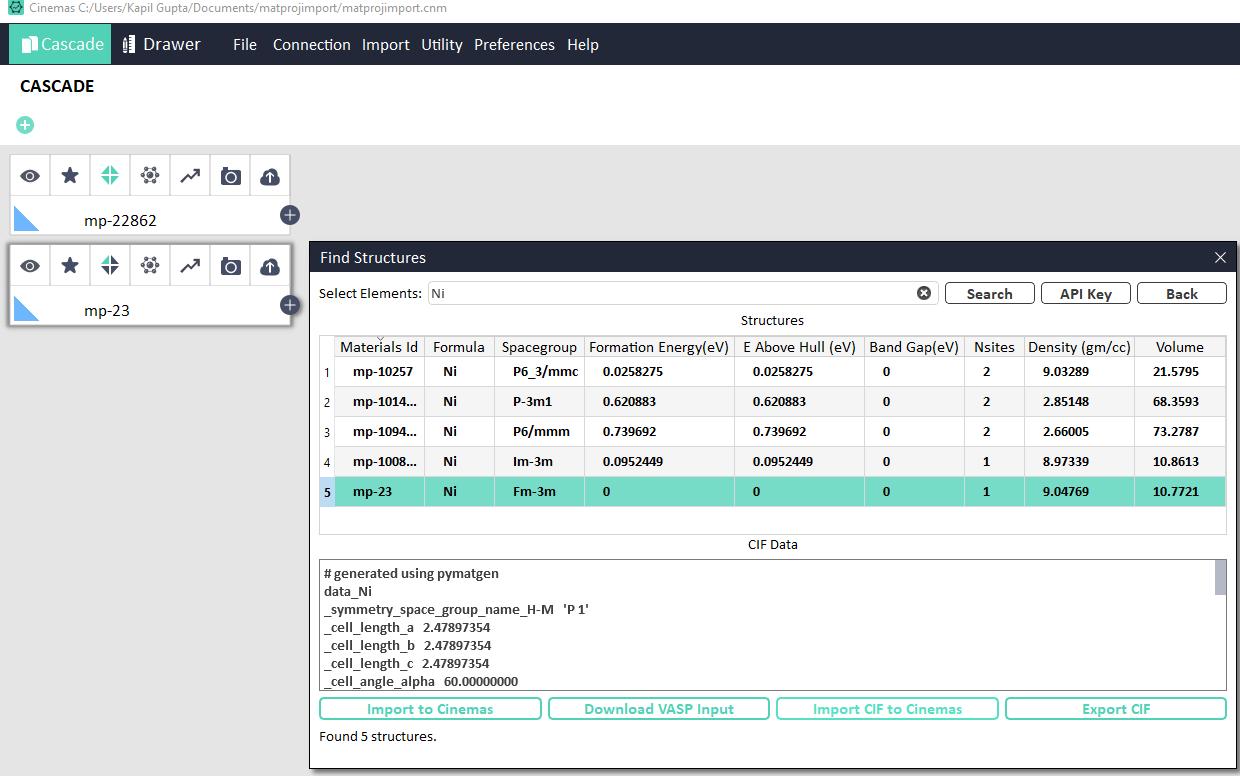The image size is (1240, 776).
Task: Click the mp-23 cell in the highlighted table row
Action: pyautogui.click(x=379, y=491)
